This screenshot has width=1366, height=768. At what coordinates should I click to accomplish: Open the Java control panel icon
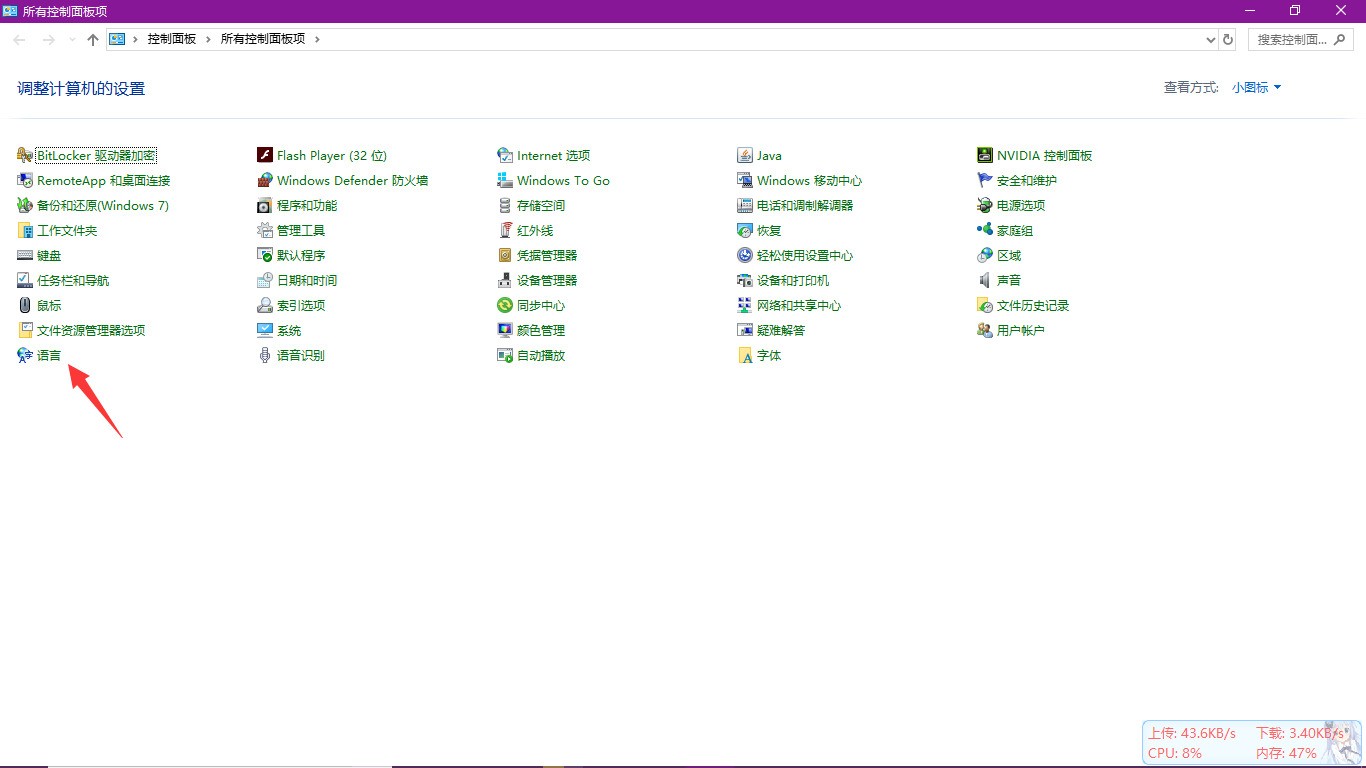[745, 155]
